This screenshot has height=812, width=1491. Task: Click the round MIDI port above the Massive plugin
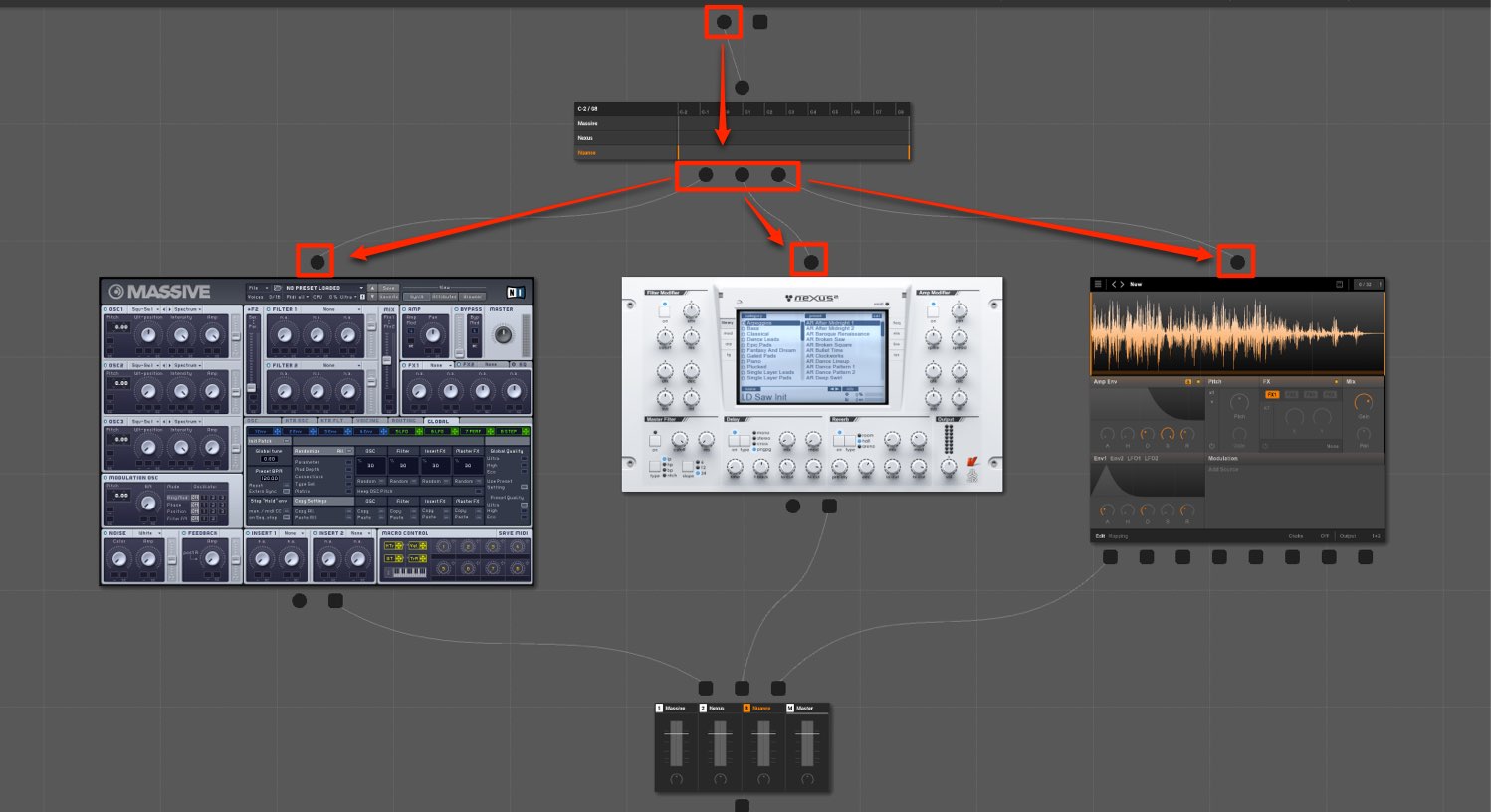(x=318, y=262)
